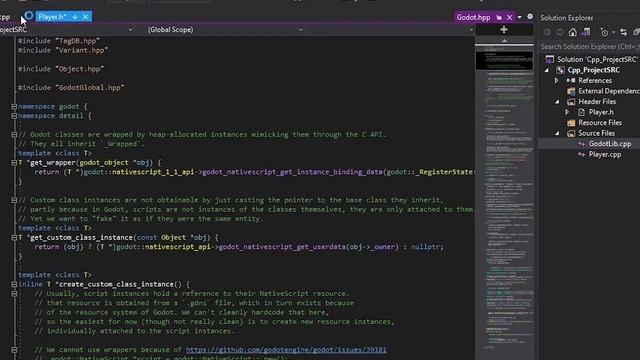Click the #include "GodotGlobal.hpp" line
The width and height of the screenshot is (640, 360).
71,88
